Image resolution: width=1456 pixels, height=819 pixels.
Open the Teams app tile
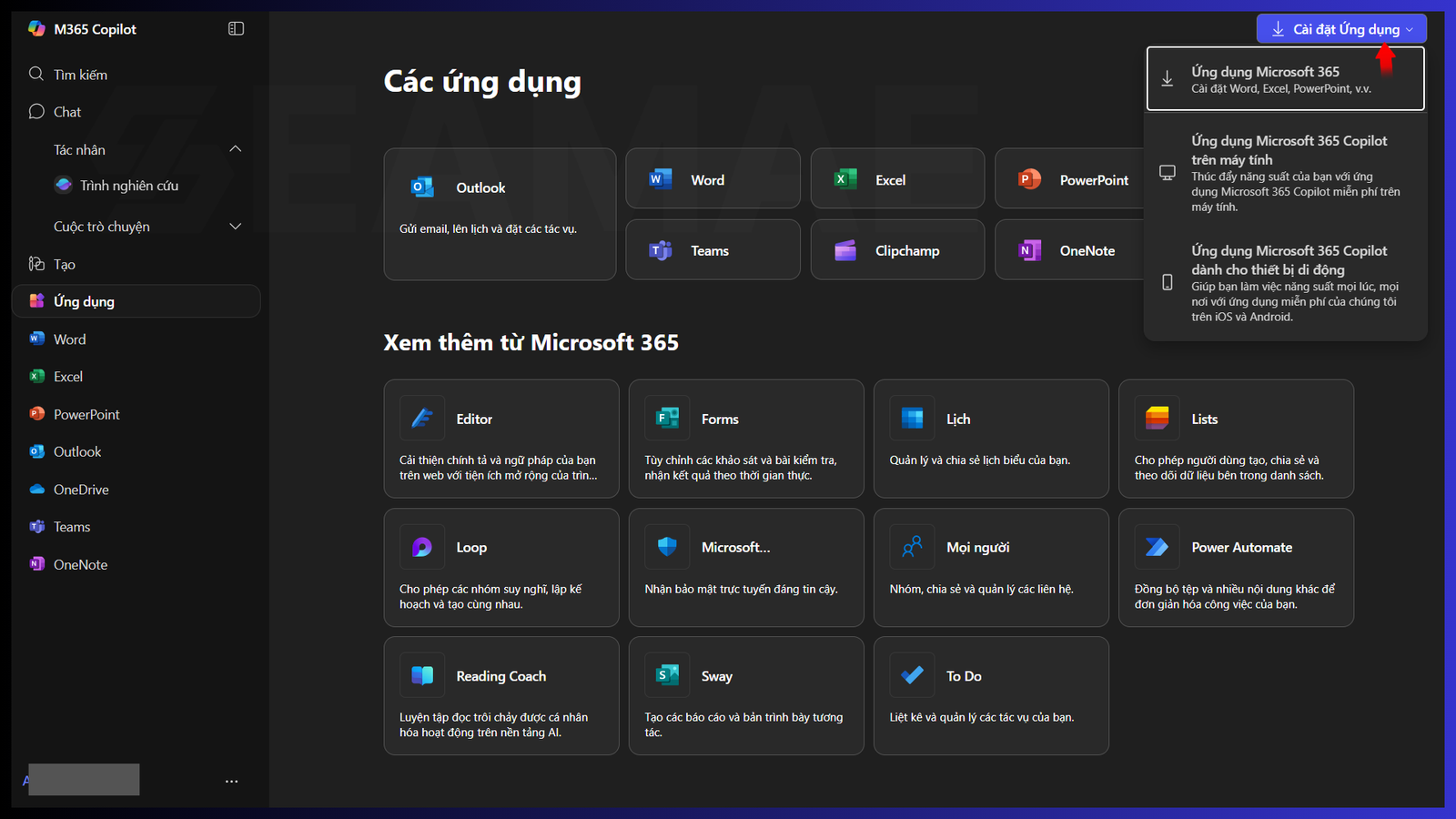coord(713,250)
